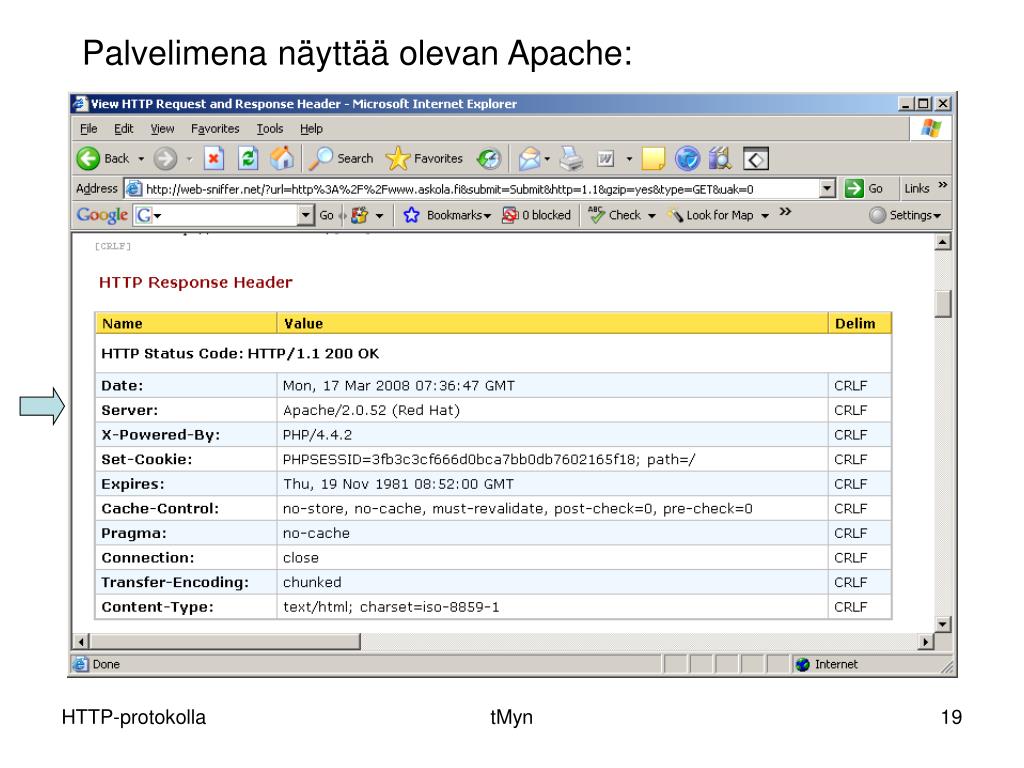This screenshot has width=1024, height=768.
Task: Click the Research book icon
Action: [x=720, y=159]
